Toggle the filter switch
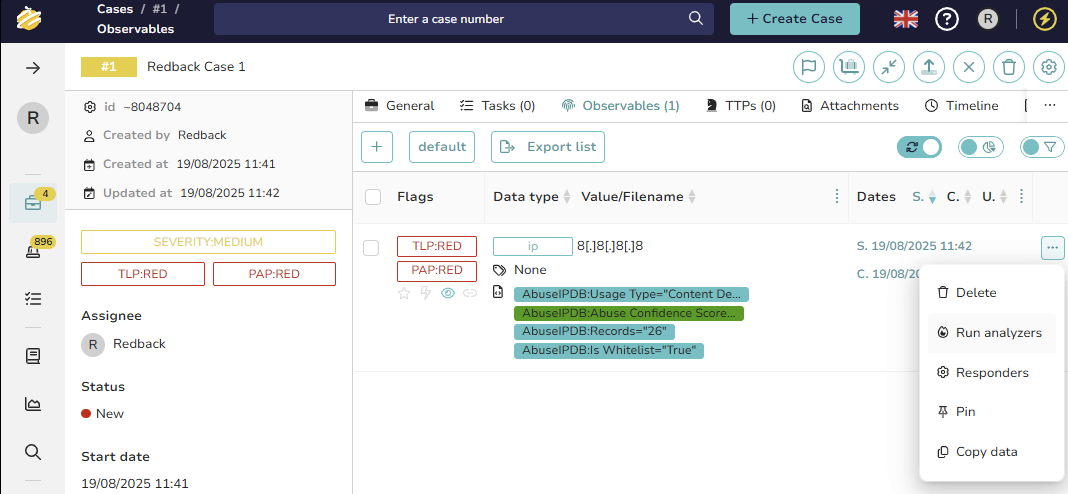The width and height of the screenshot is (1068, 494). pyautogui.click(x=1042, y=147)
